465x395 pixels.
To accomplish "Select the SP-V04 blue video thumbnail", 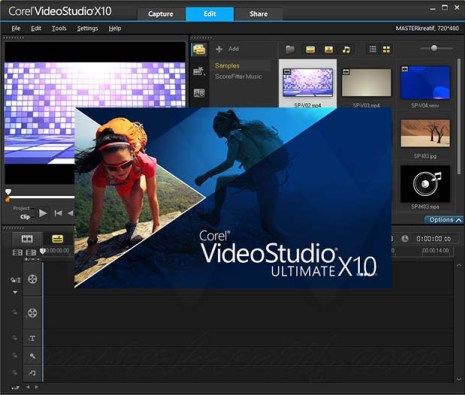I will [425, 82].
